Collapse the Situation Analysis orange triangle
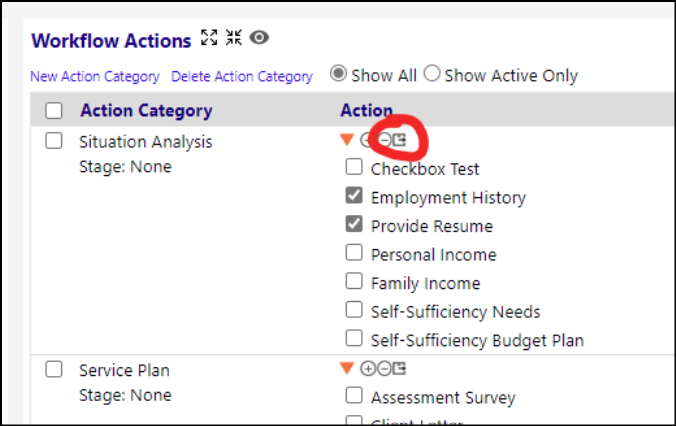676x426 pixels. (x=347, y=139)
